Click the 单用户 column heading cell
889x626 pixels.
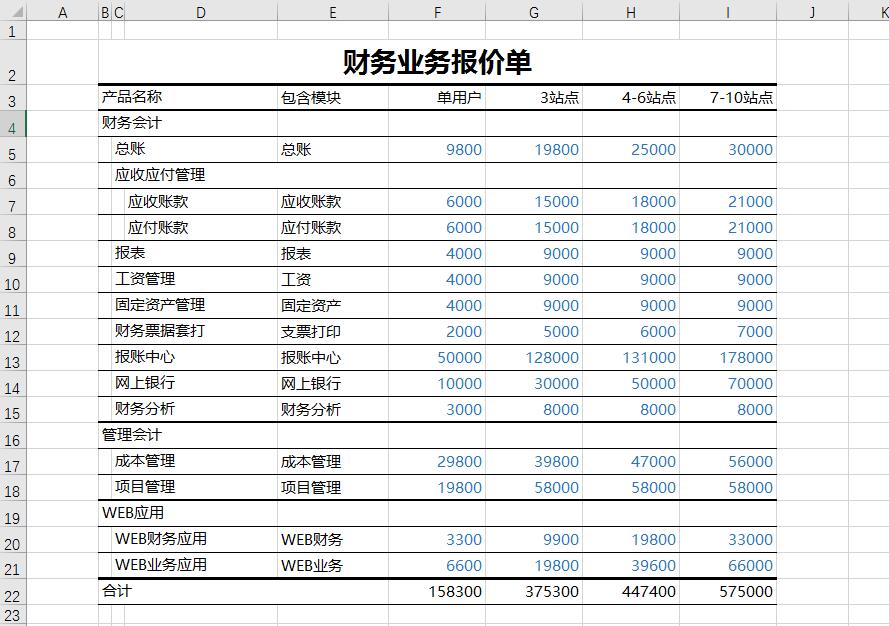coord(437,97)
